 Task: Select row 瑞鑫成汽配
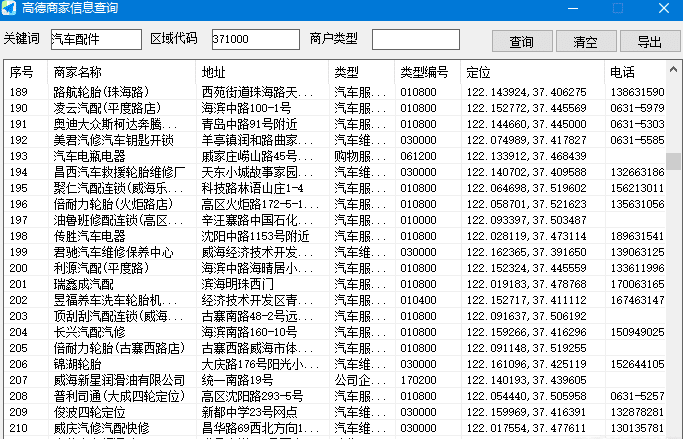pos(335,284)
